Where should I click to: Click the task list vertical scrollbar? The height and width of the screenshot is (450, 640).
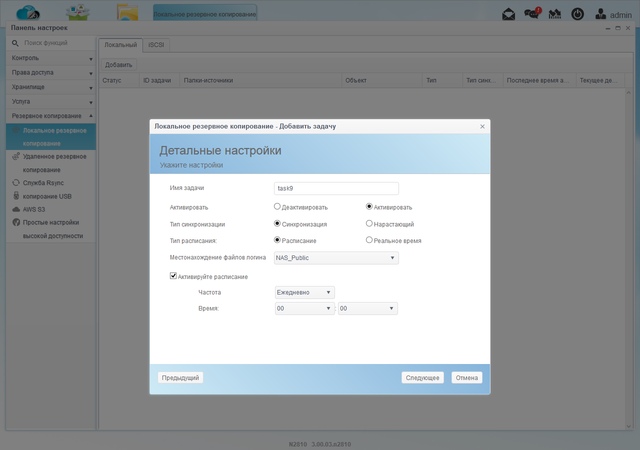pos(629,259)
